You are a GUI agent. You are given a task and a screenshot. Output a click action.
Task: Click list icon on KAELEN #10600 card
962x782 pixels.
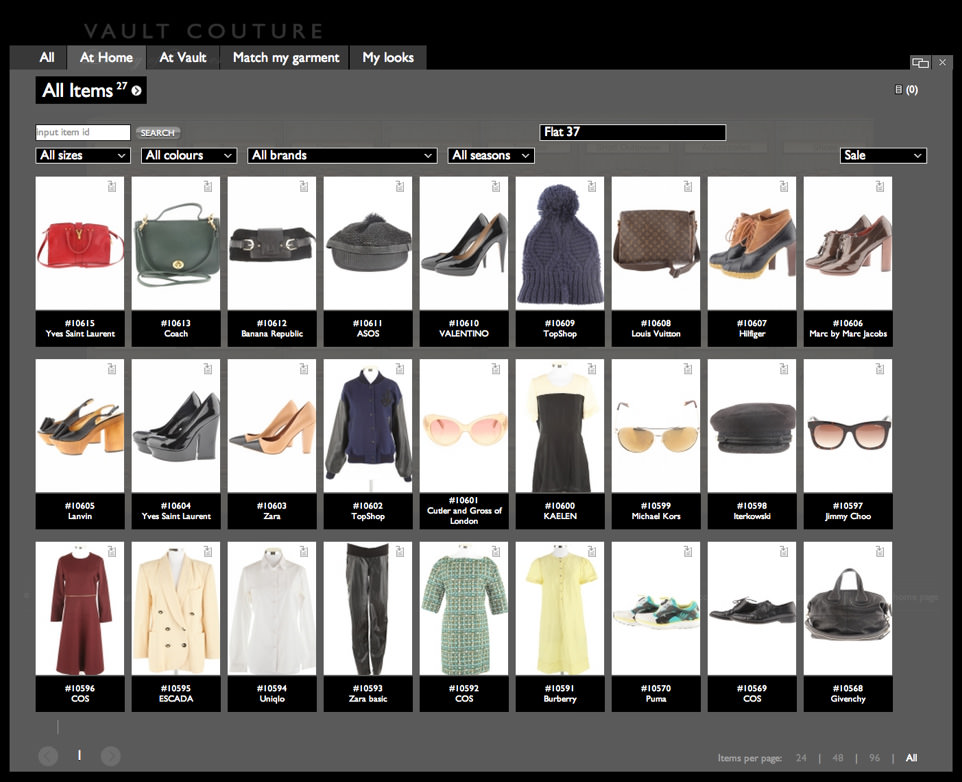coord(592,369)
